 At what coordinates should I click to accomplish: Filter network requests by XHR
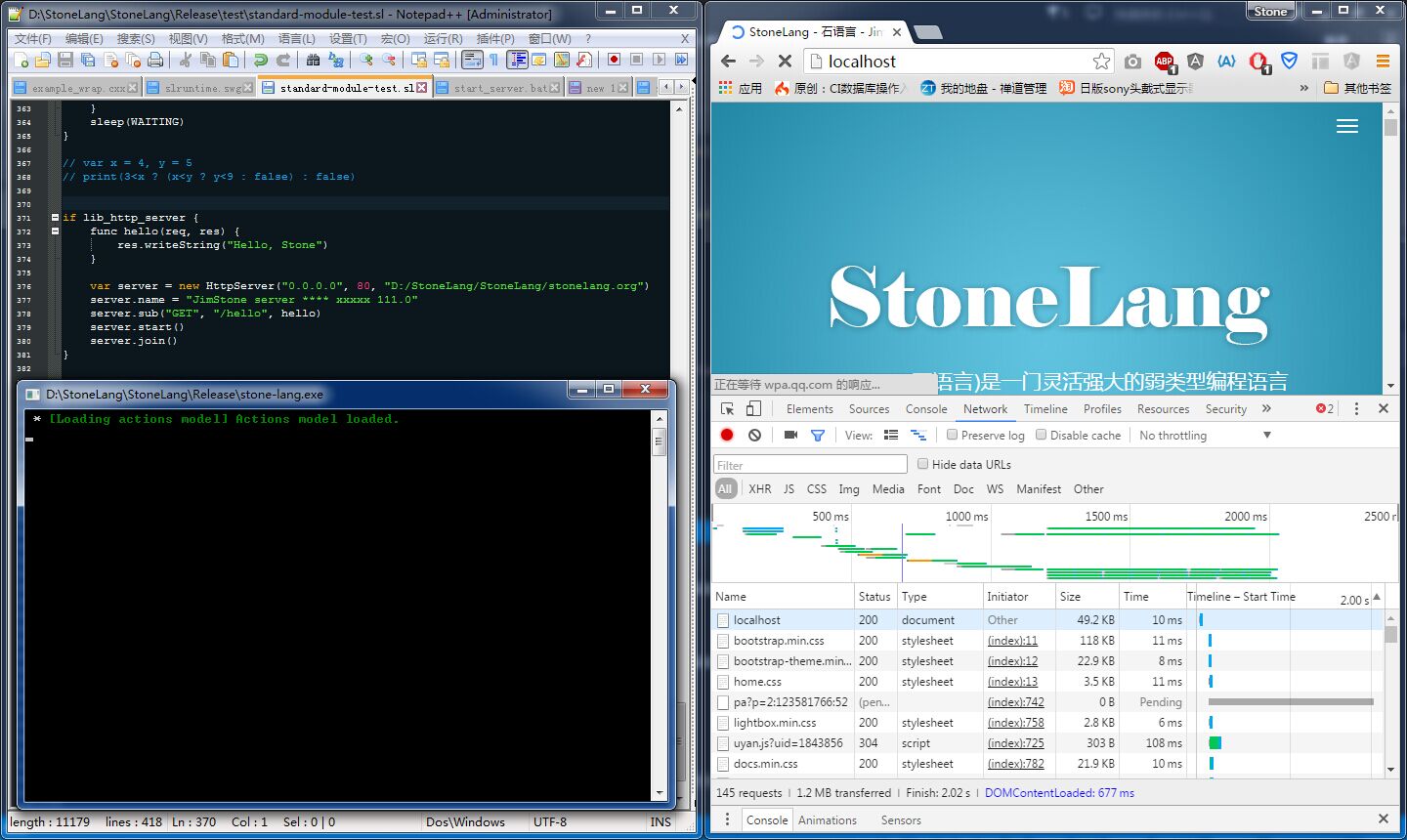[x=759, y=489]
